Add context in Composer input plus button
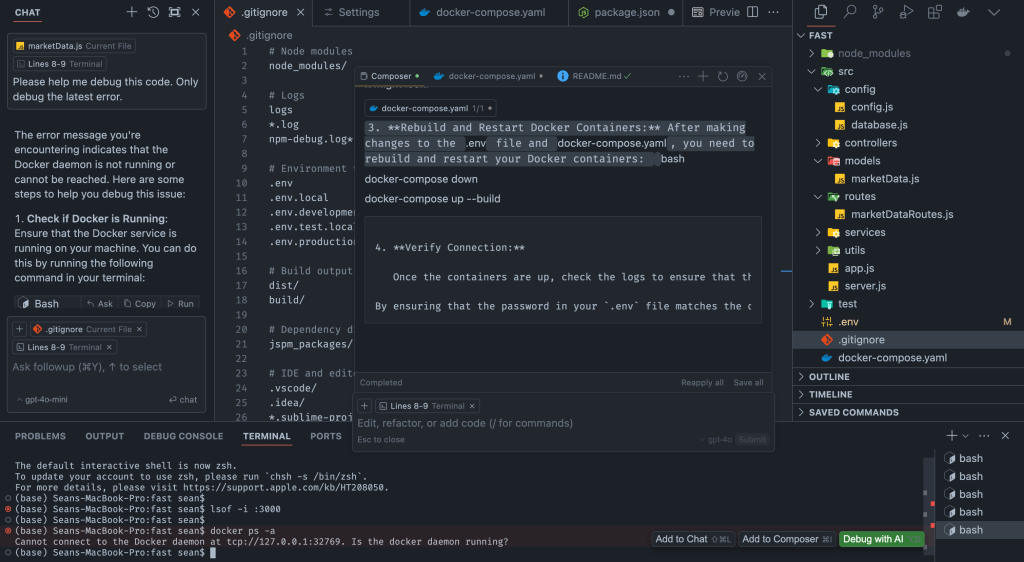The height and width of the screenshot is (562, 1024). (364, 405)
